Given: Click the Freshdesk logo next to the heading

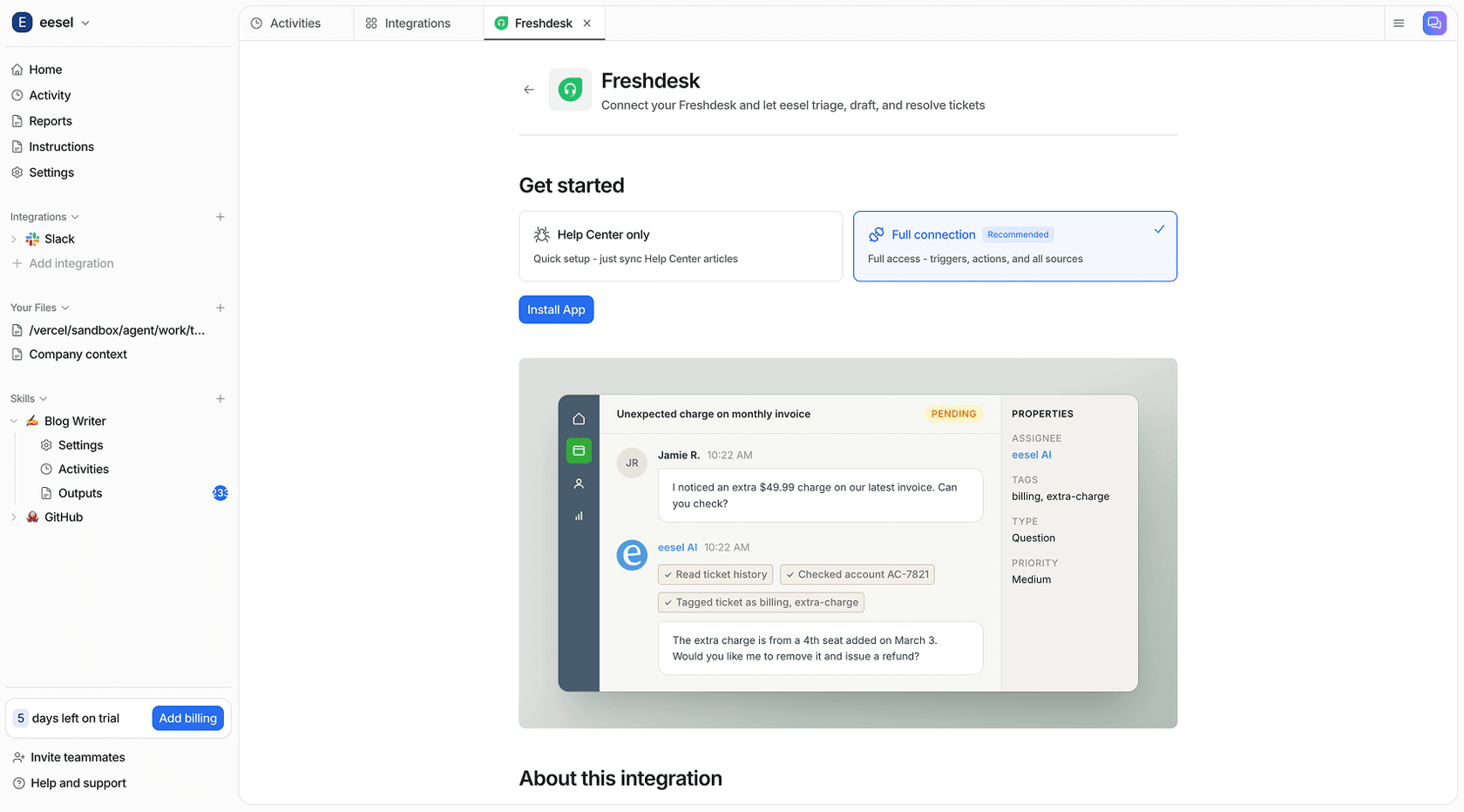Looking at the screenshot, I should (571, 89).
